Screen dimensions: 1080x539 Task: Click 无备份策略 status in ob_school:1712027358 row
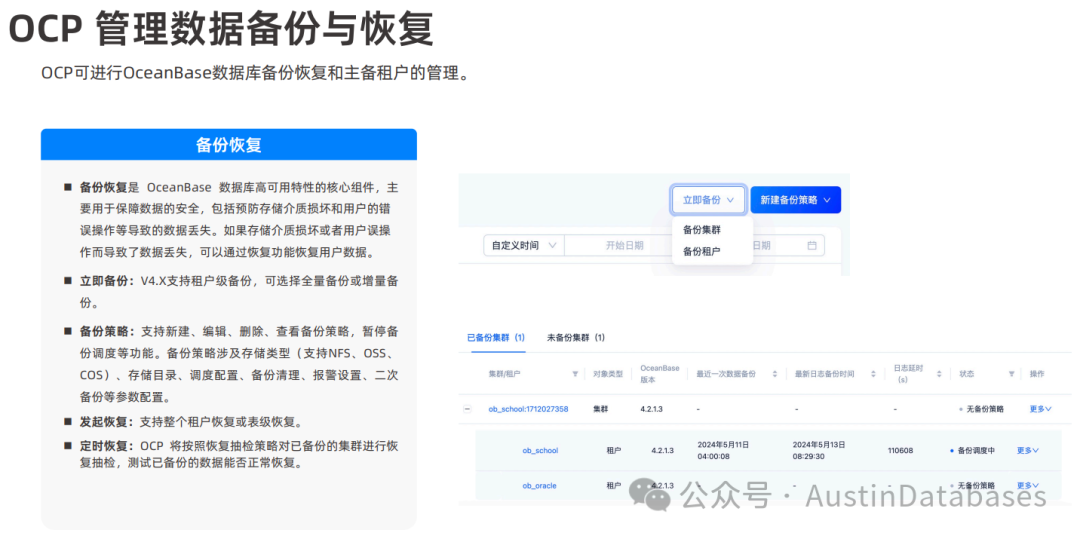click(x=985, y=409)
